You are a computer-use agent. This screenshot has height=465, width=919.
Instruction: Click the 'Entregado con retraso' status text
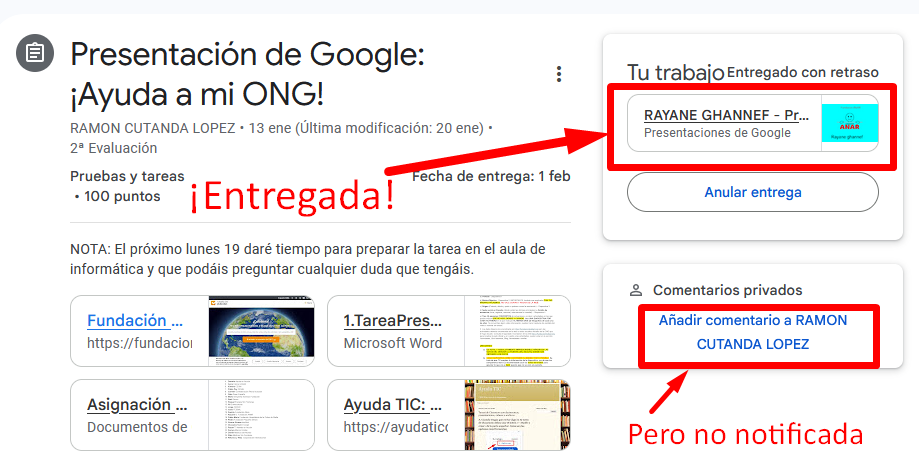click(x=802, y=72)
